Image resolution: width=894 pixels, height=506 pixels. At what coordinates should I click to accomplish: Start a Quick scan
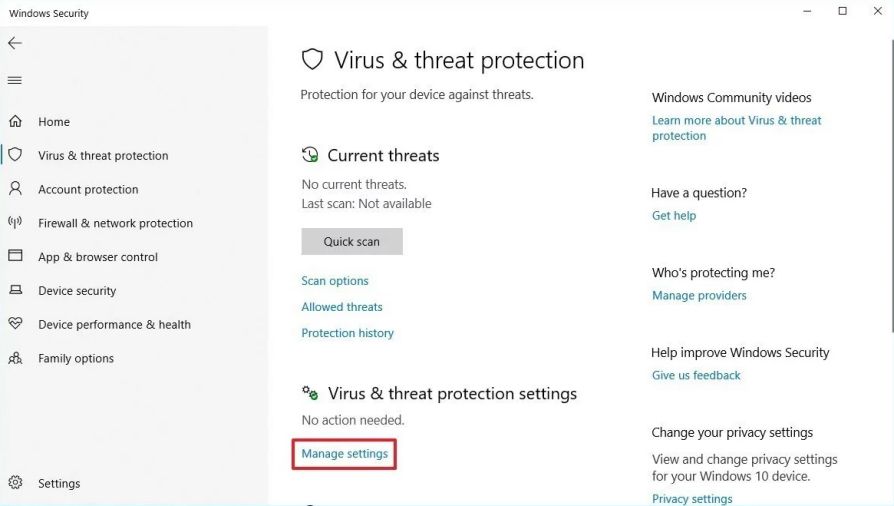pos(352,241)
